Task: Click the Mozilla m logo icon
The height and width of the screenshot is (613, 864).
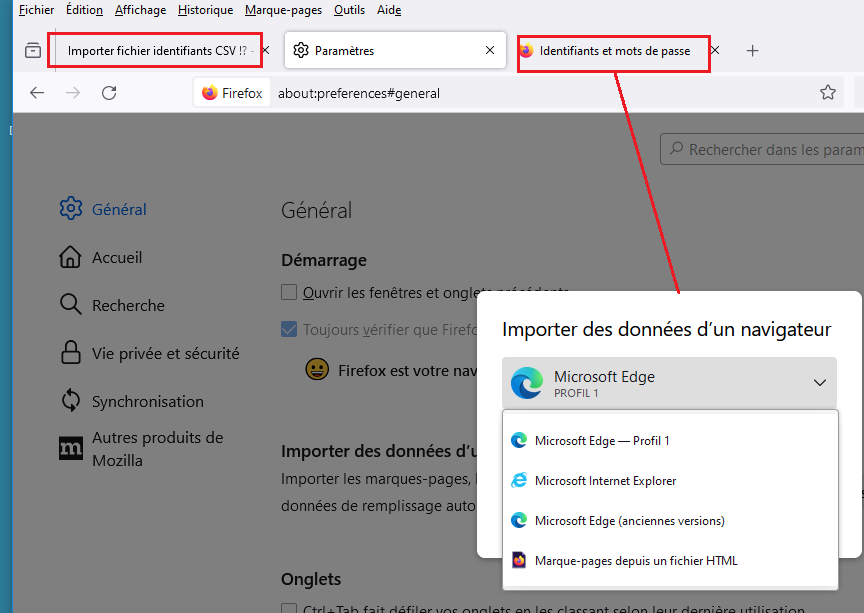Action: [71, 448]
